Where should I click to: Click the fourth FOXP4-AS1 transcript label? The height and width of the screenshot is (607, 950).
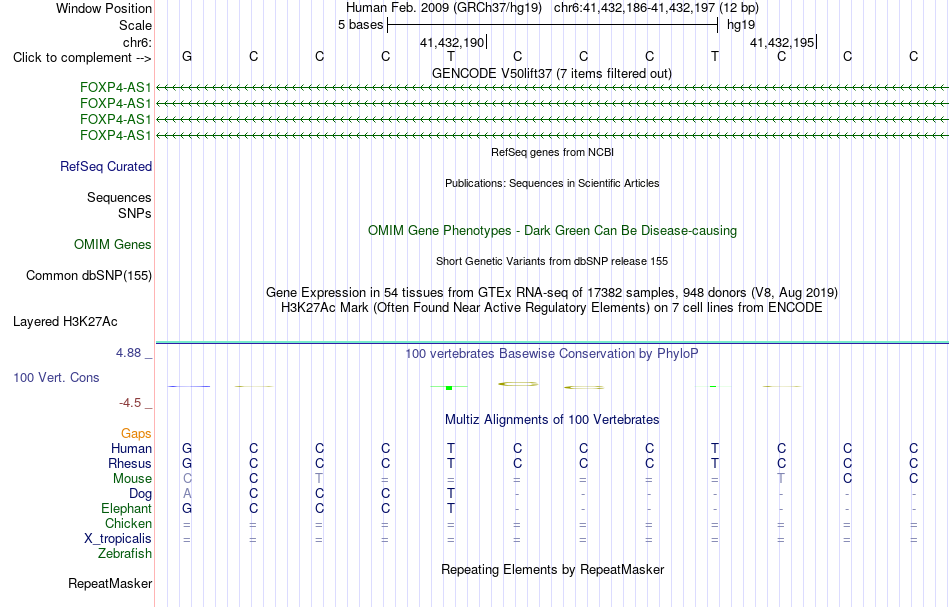(116, 135)
